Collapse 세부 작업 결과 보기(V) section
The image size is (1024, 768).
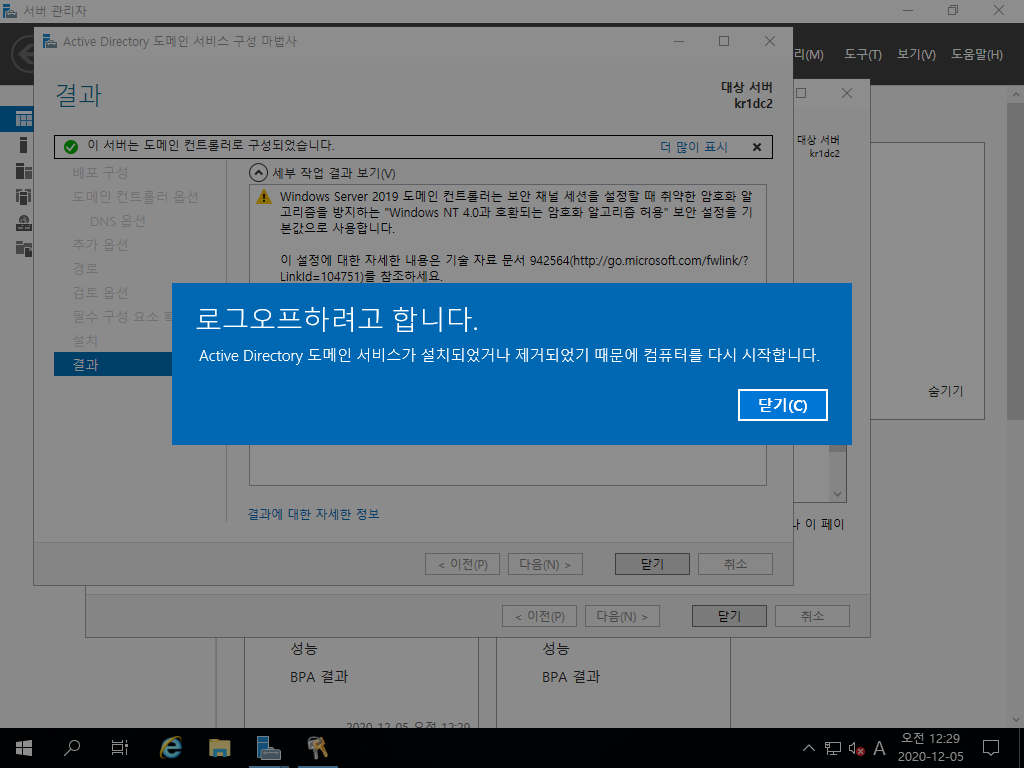pos(259,173)
